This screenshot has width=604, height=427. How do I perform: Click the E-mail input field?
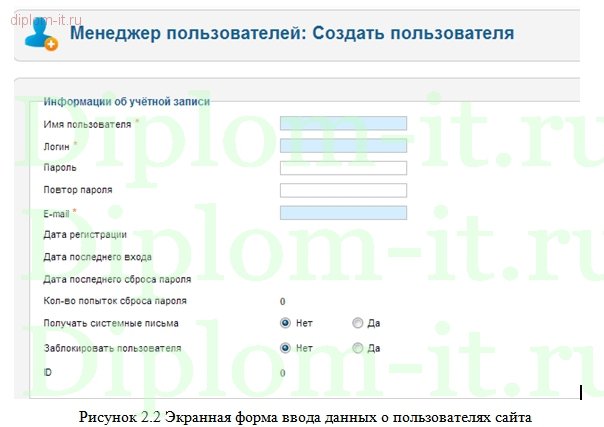(x=343, y=213)
